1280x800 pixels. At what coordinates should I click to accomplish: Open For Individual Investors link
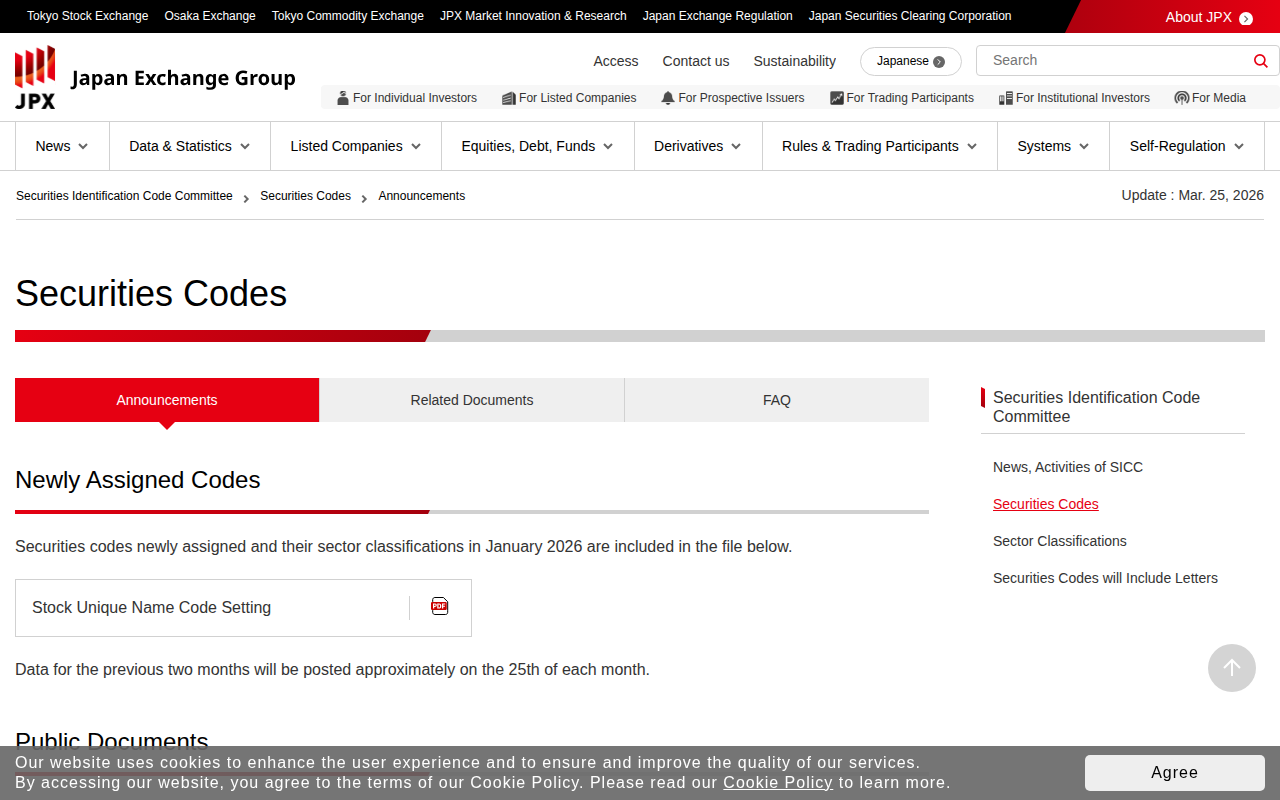click(407, 98)
